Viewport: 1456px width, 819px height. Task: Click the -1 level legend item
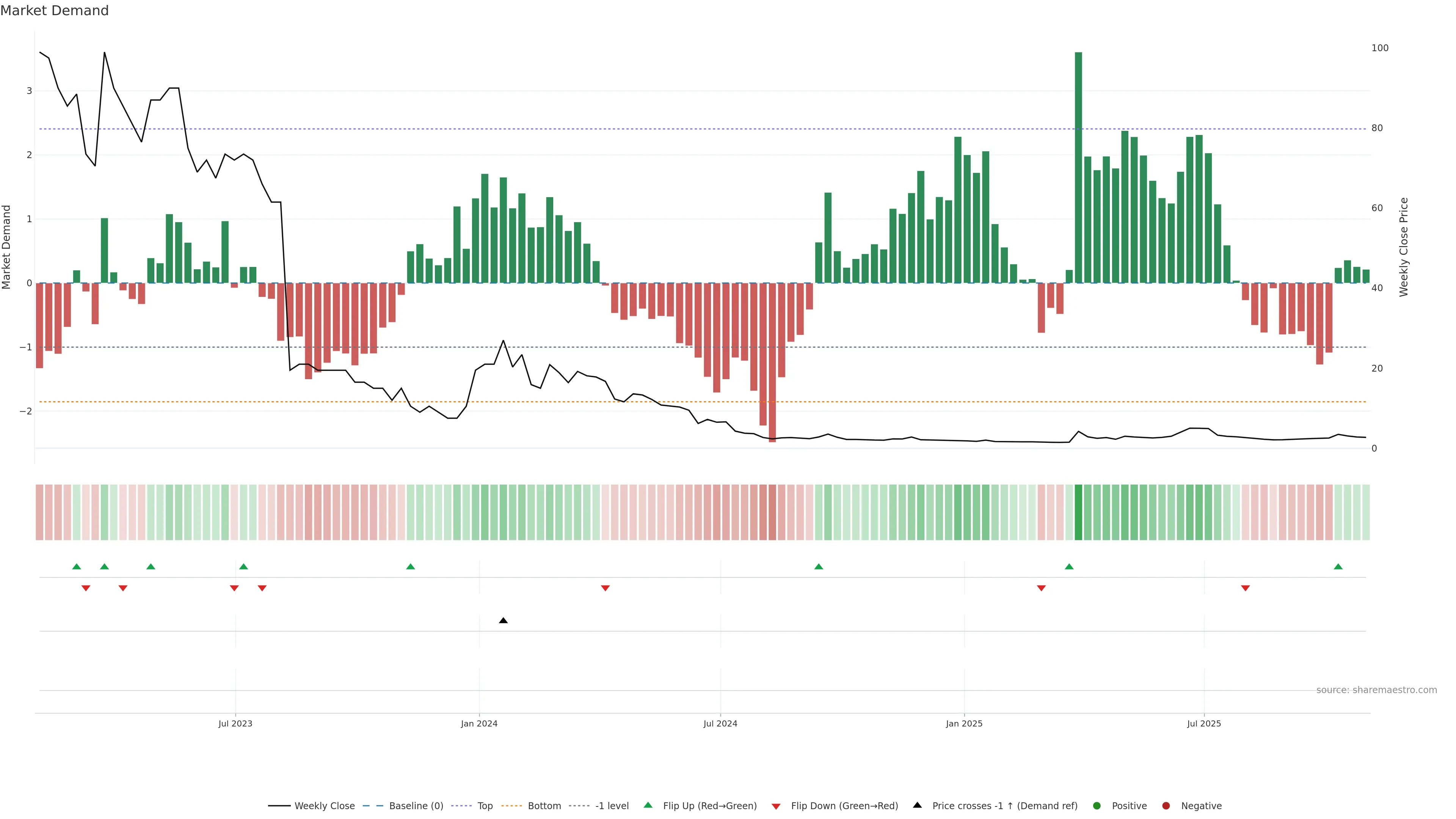click(612, 805)
